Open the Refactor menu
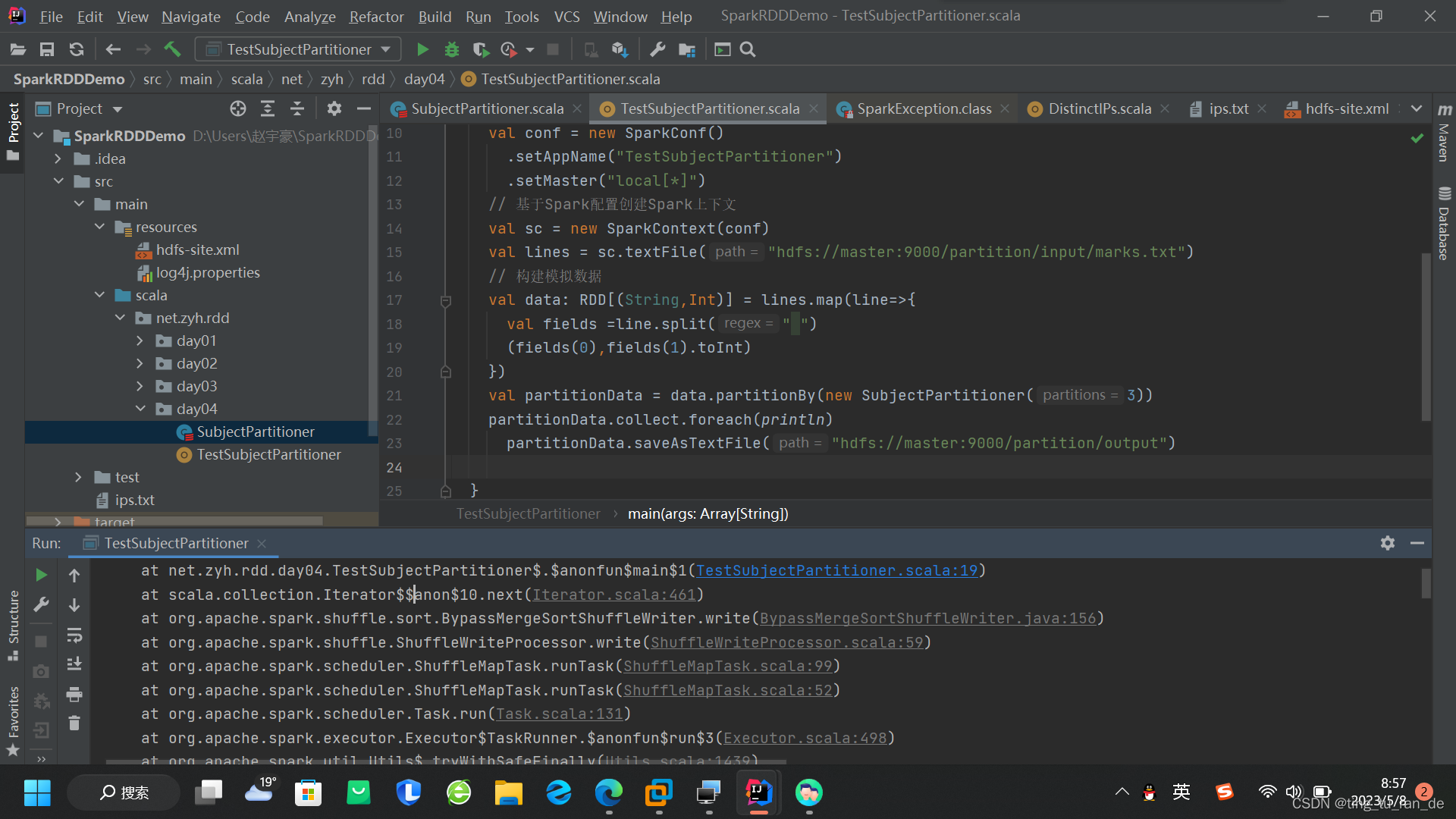 (376, 16)
